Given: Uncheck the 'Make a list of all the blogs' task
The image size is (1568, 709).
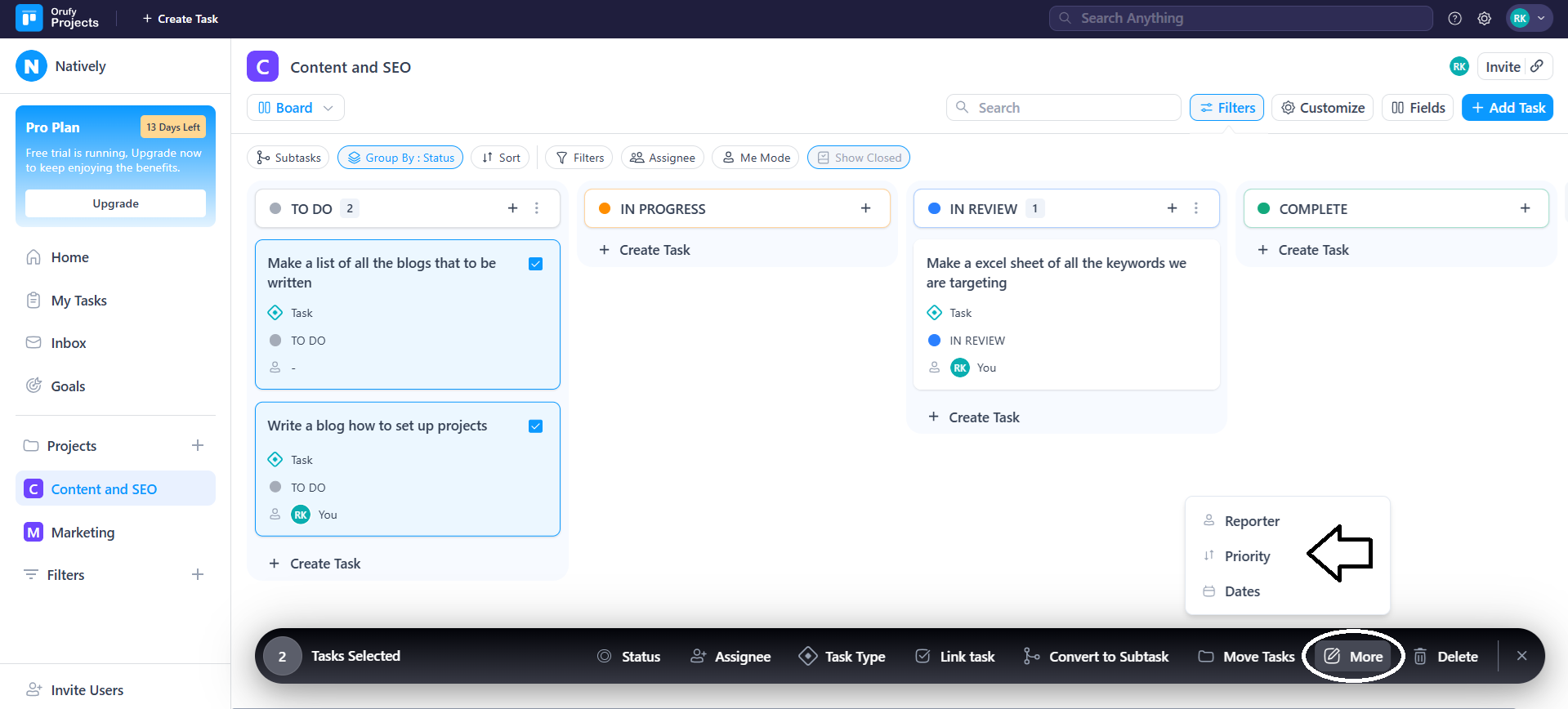Looking at the screenshot, I should (x=536, y=264).
